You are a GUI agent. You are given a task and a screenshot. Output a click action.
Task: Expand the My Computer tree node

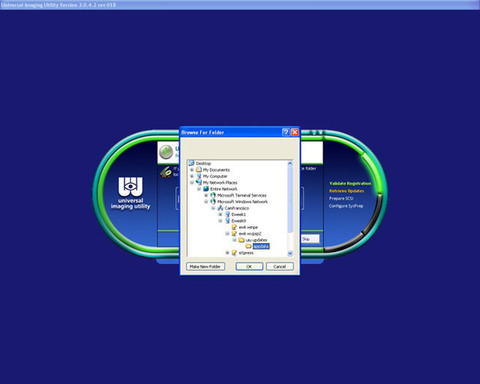pos(192,176)
